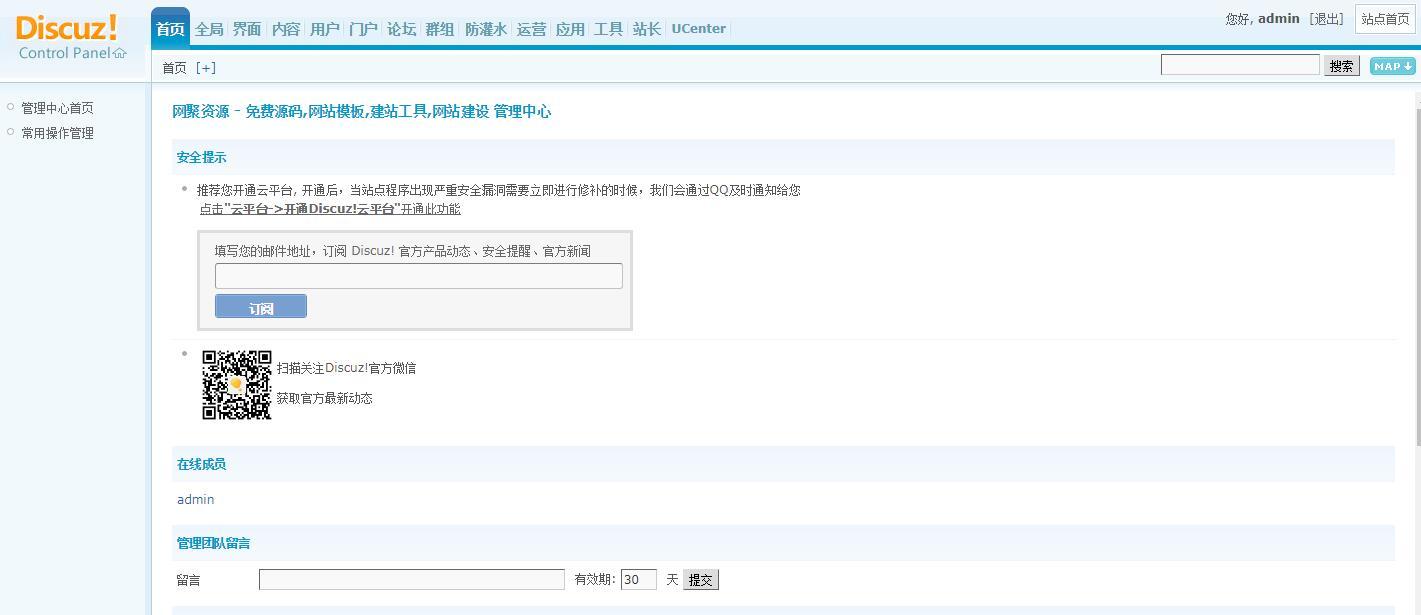
Task: Click the online member admin link
Action: tap(196, 499)
